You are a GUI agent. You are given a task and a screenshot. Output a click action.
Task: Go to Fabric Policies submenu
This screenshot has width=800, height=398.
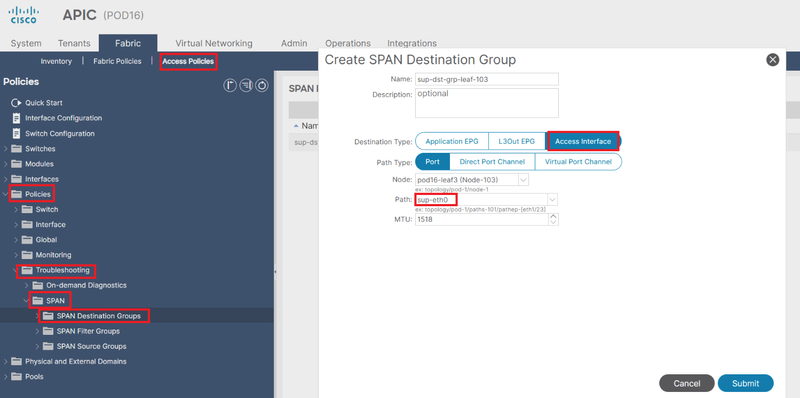[117, 61]
